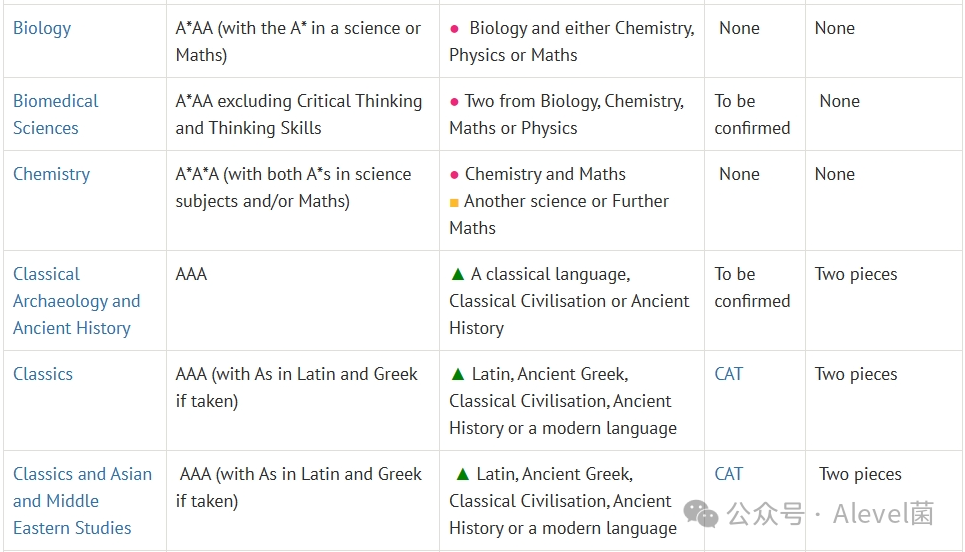Screen dimensions: 965x552
Task: Click green triangle in the Classics row
Action: 457,374
